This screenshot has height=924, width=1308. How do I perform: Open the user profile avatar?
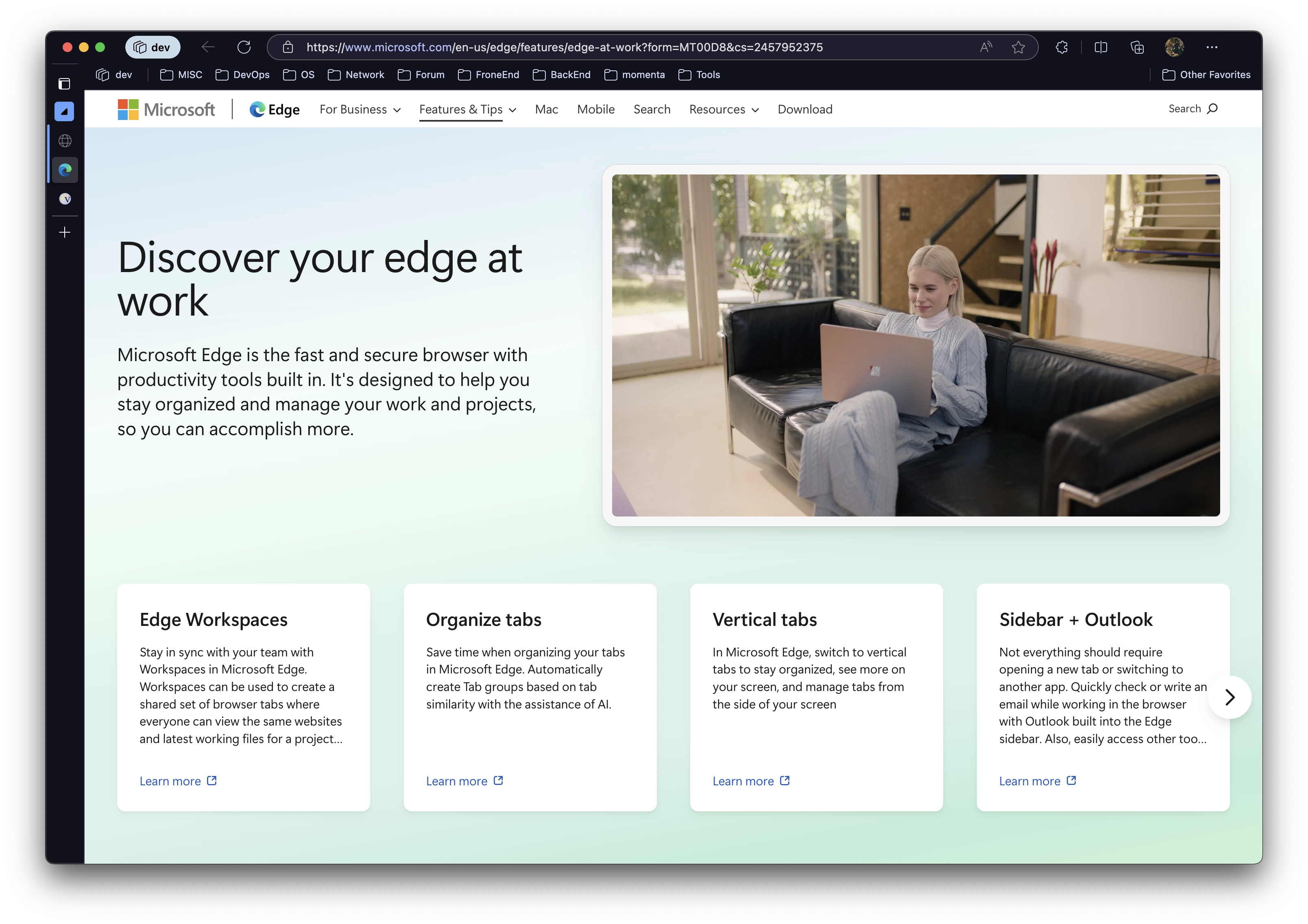tap(1174, 47)
